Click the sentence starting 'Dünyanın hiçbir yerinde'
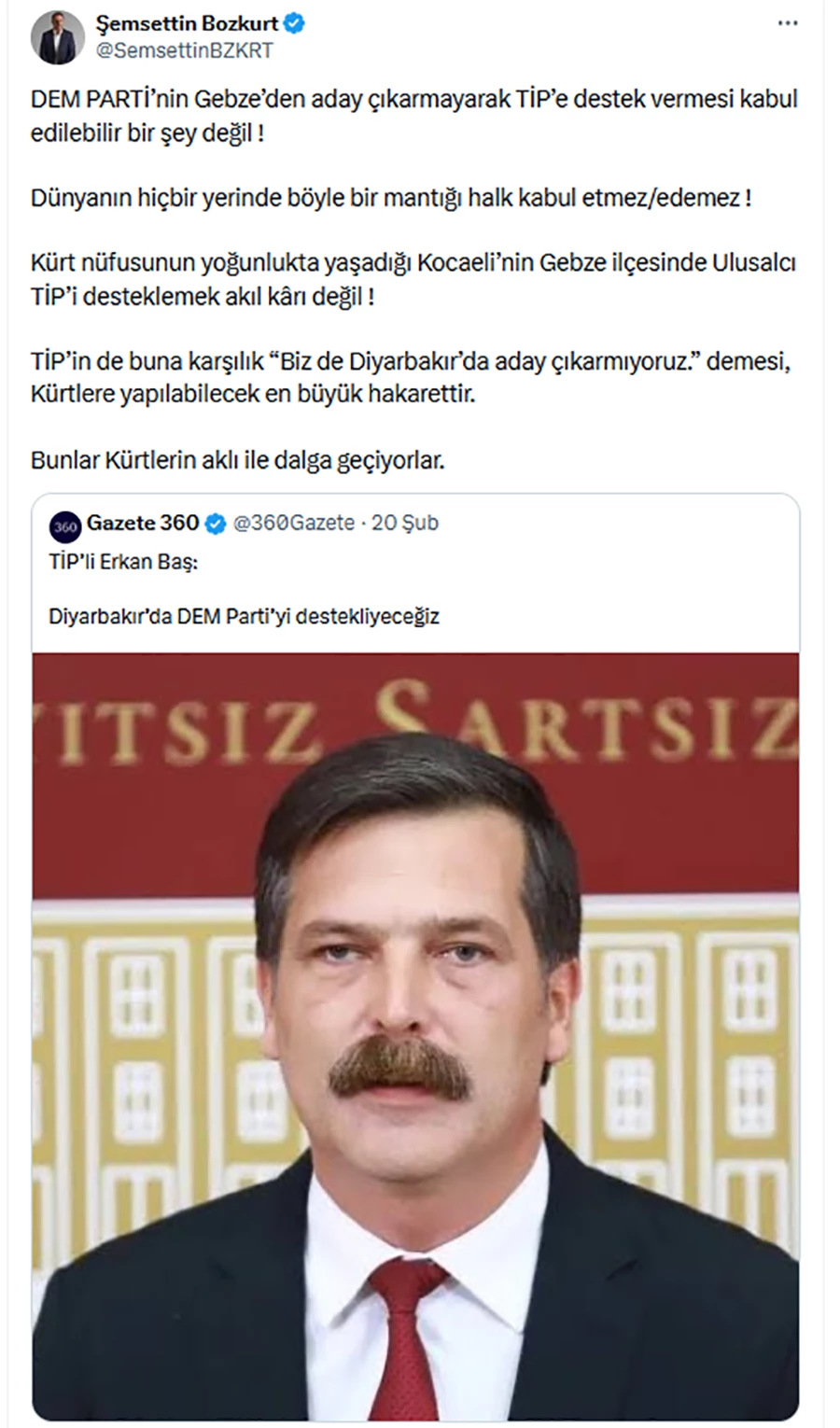The height and width of the screenshot is (1428, 840). 391,198
